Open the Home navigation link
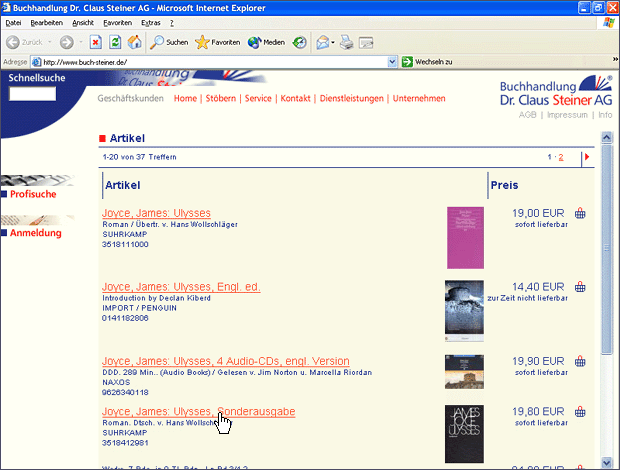 [185, 98]
